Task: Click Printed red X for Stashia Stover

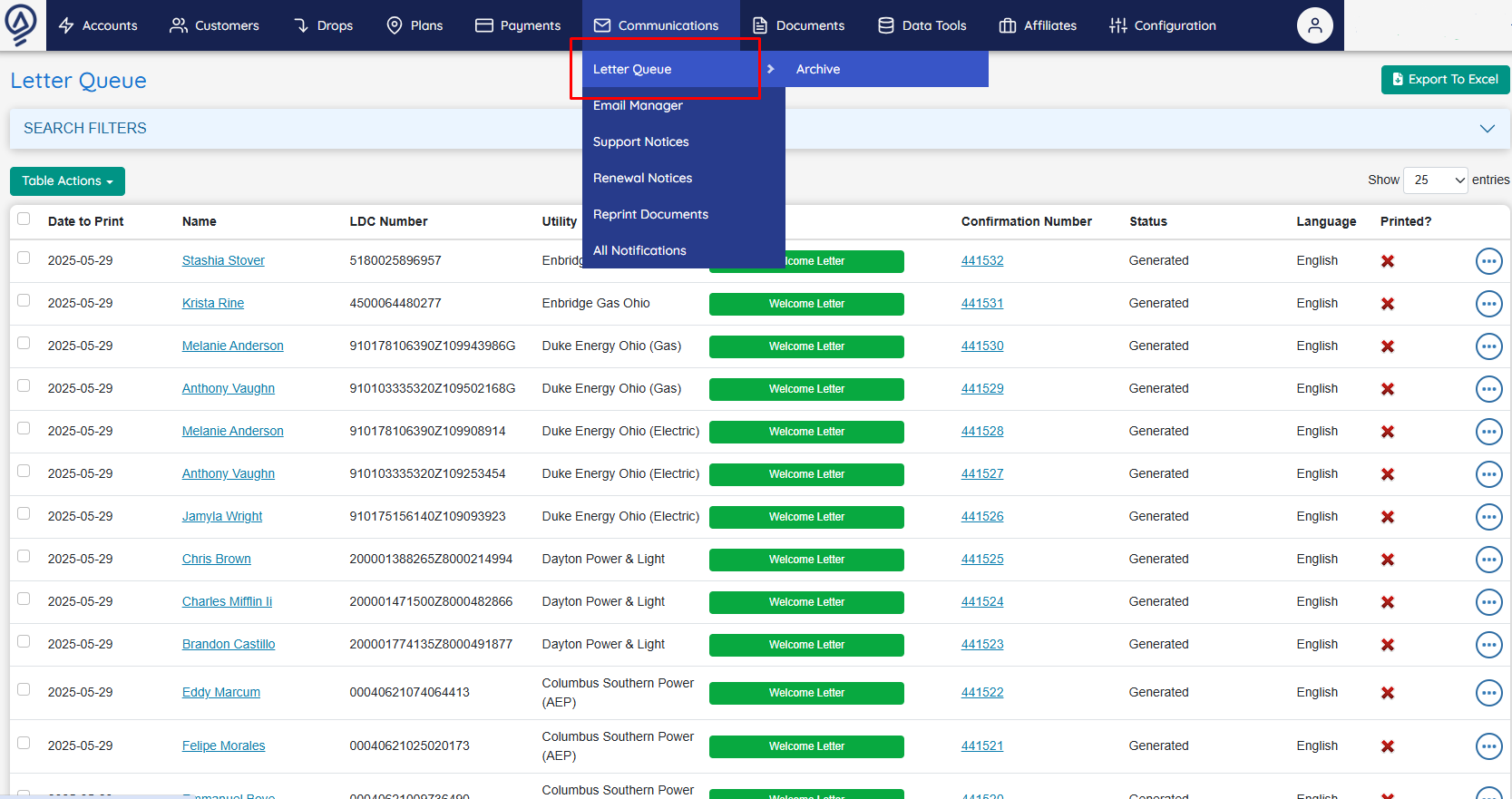Action: pyautogui.click(x=1387, y=261)
